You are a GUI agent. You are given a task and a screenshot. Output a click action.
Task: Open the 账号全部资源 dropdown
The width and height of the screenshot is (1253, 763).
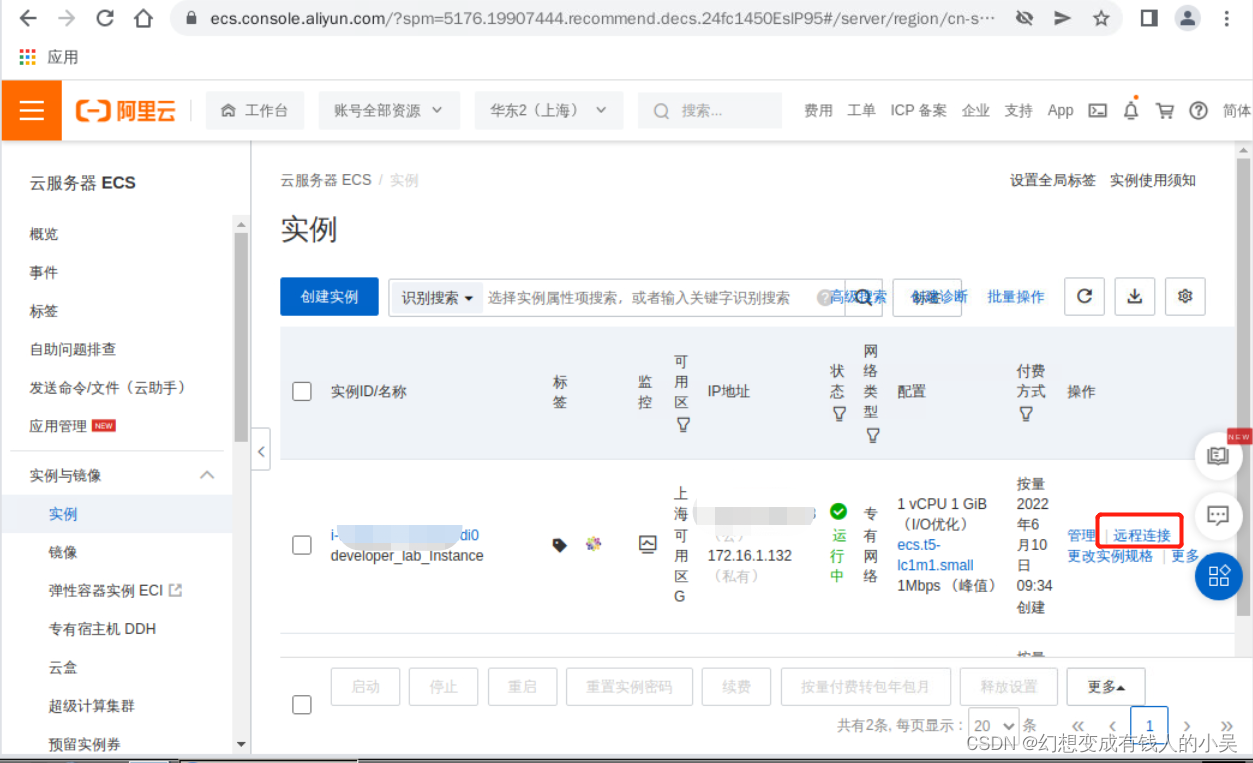click(389, 111)
